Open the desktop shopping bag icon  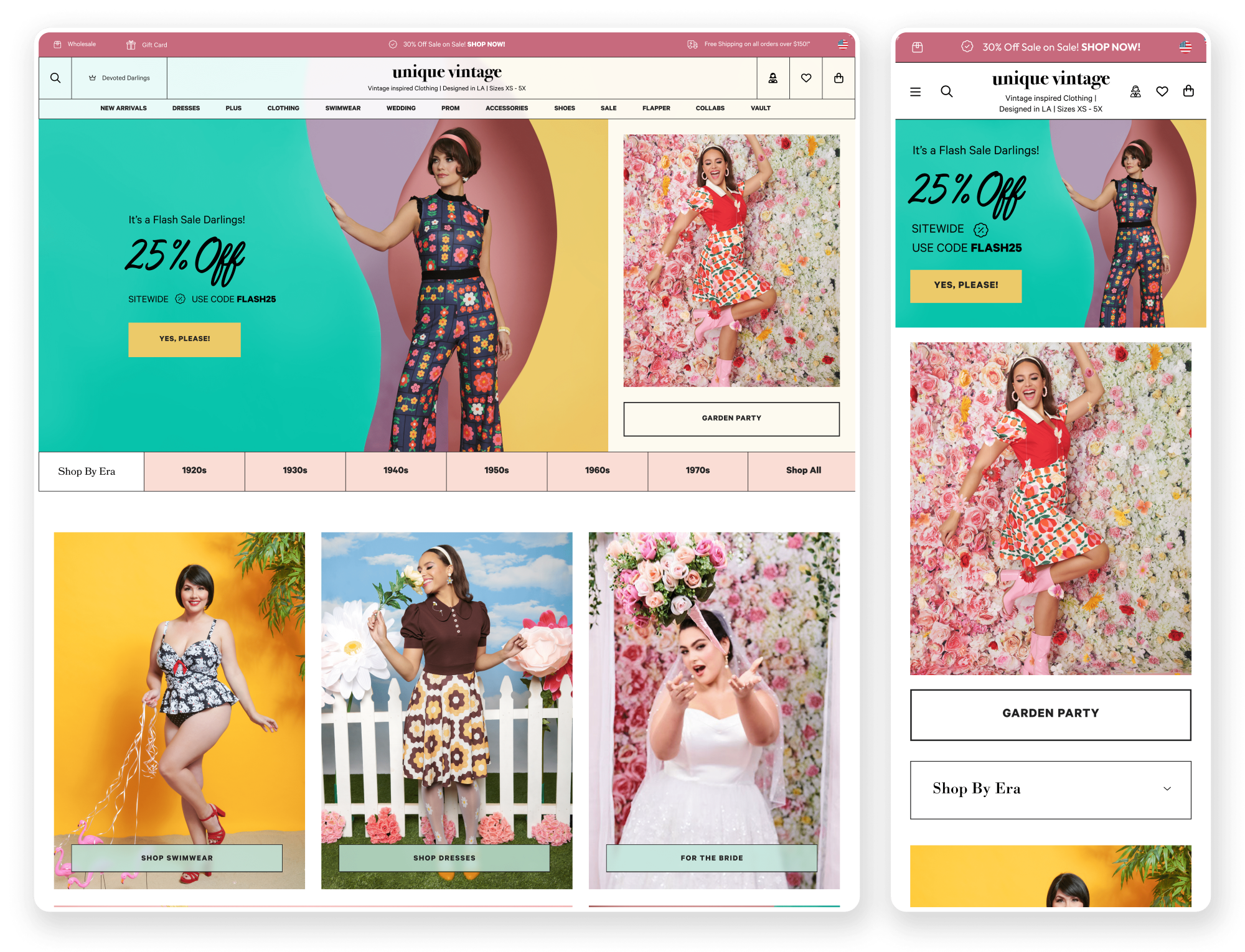point(839,78)
